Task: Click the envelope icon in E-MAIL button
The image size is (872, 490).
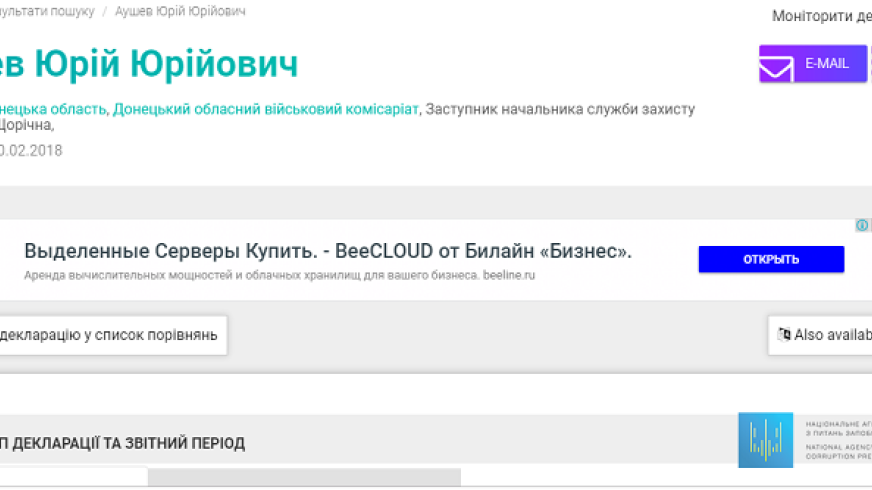Action: click(x=776, y=68)
